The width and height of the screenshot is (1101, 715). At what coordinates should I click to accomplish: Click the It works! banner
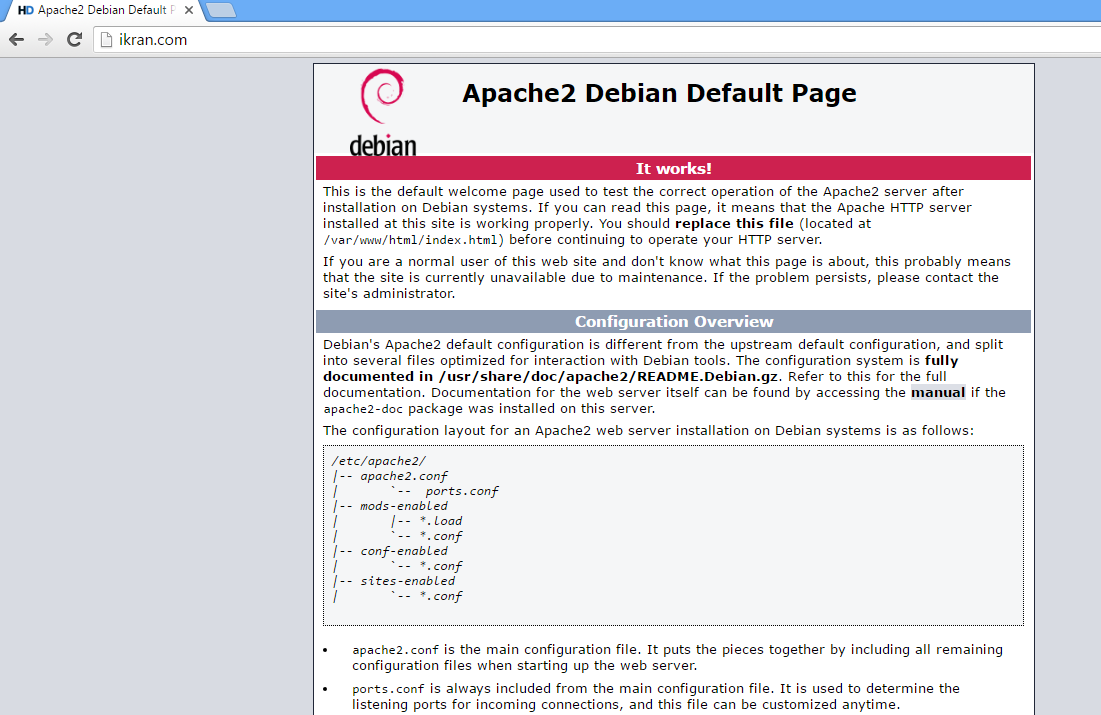coord(673,169)
